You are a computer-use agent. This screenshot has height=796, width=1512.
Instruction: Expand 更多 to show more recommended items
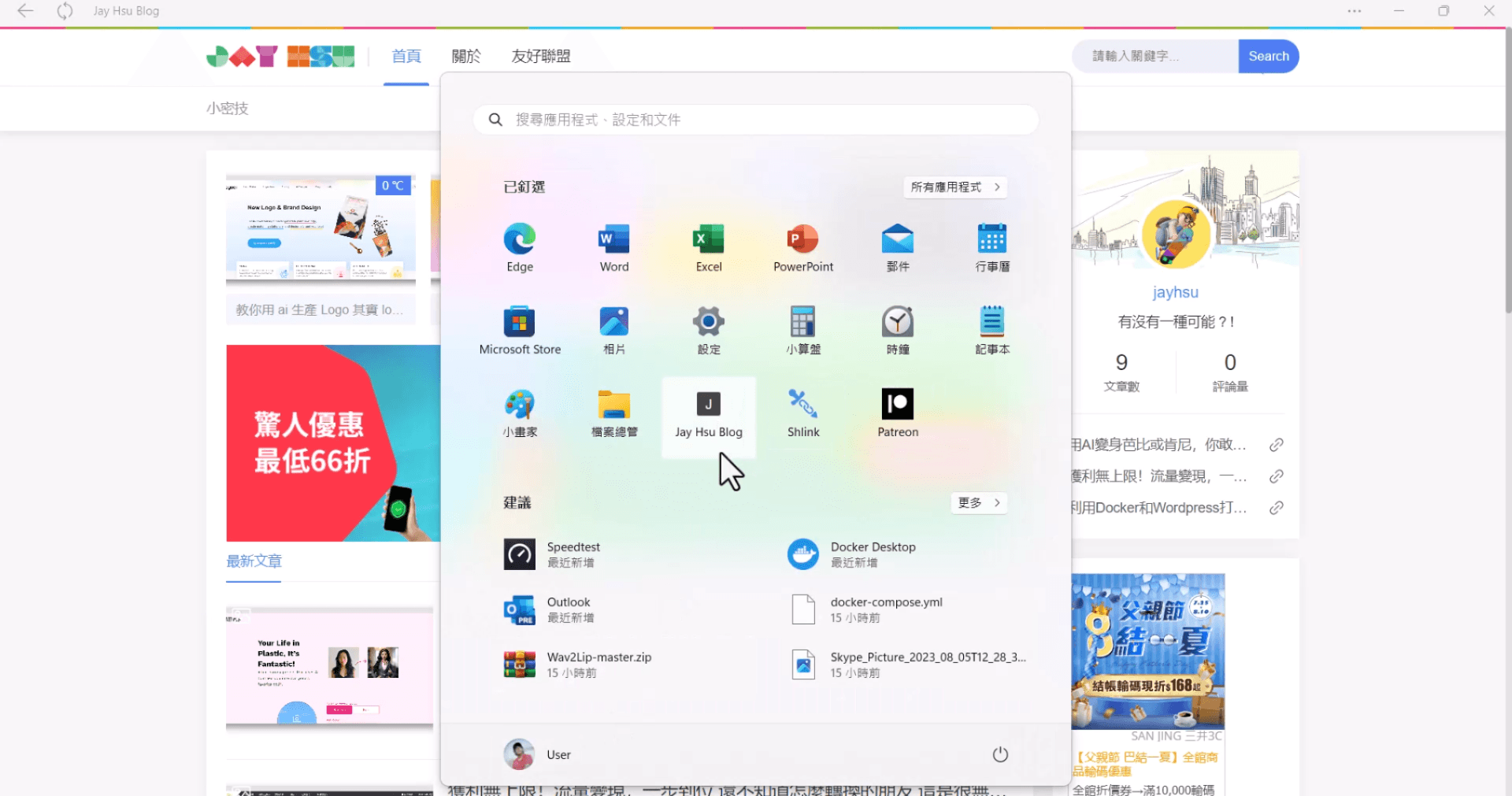coord(978,503)
